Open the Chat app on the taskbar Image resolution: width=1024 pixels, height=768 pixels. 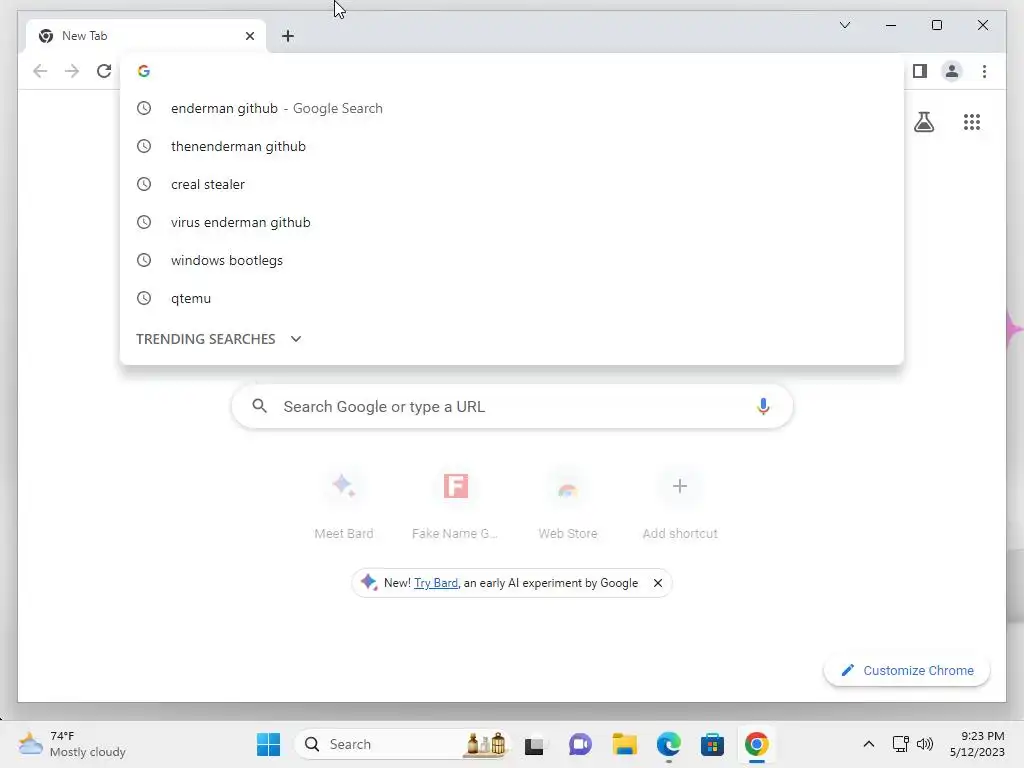(579, 744)
